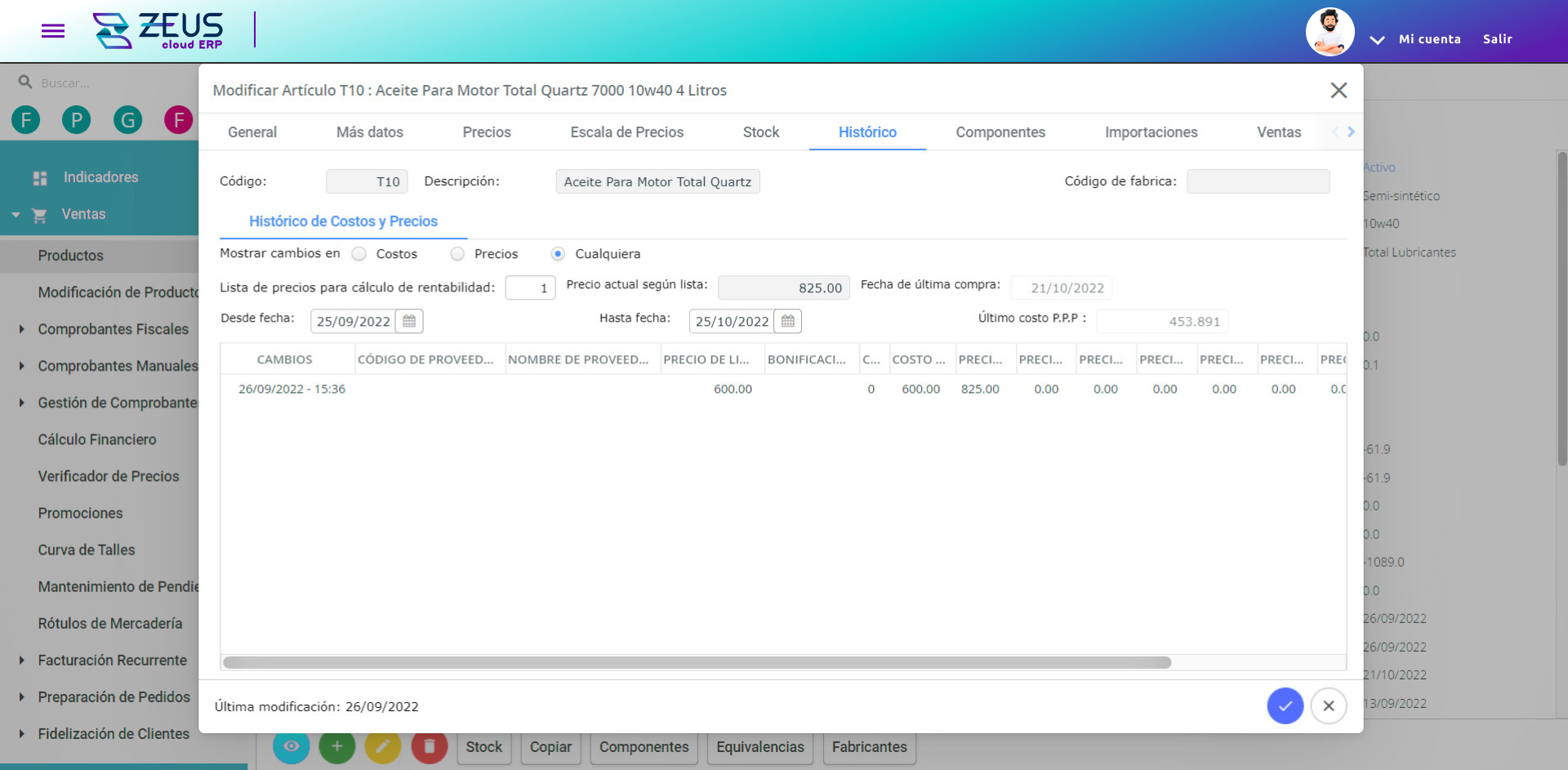Click the Lista de precios number field
Viewport: 1568px width, 770px height.
point(530,287)
